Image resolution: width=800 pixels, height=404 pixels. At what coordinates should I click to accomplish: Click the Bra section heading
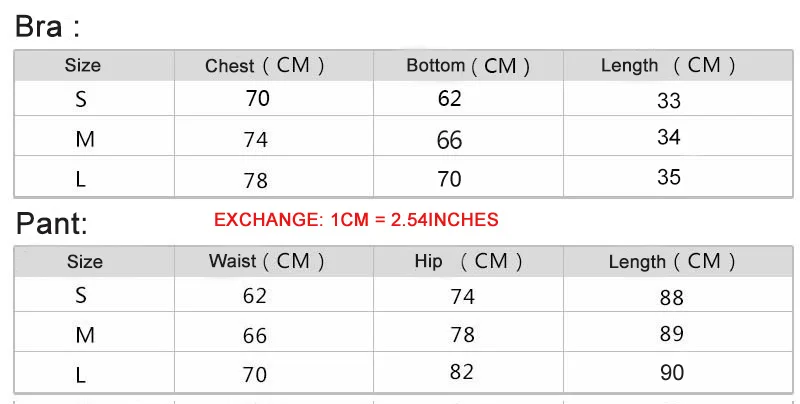click(47, 27)
